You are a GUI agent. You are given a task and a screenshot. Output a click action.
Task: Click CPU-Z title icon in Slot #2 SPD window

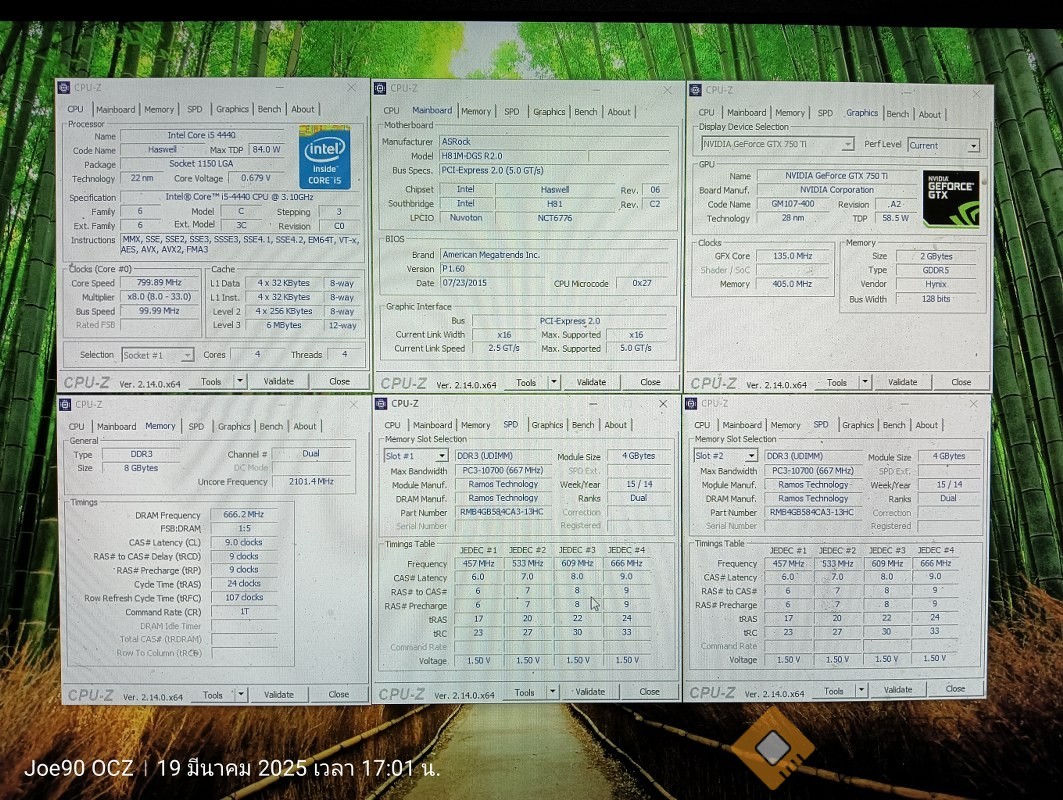(693, 403)
